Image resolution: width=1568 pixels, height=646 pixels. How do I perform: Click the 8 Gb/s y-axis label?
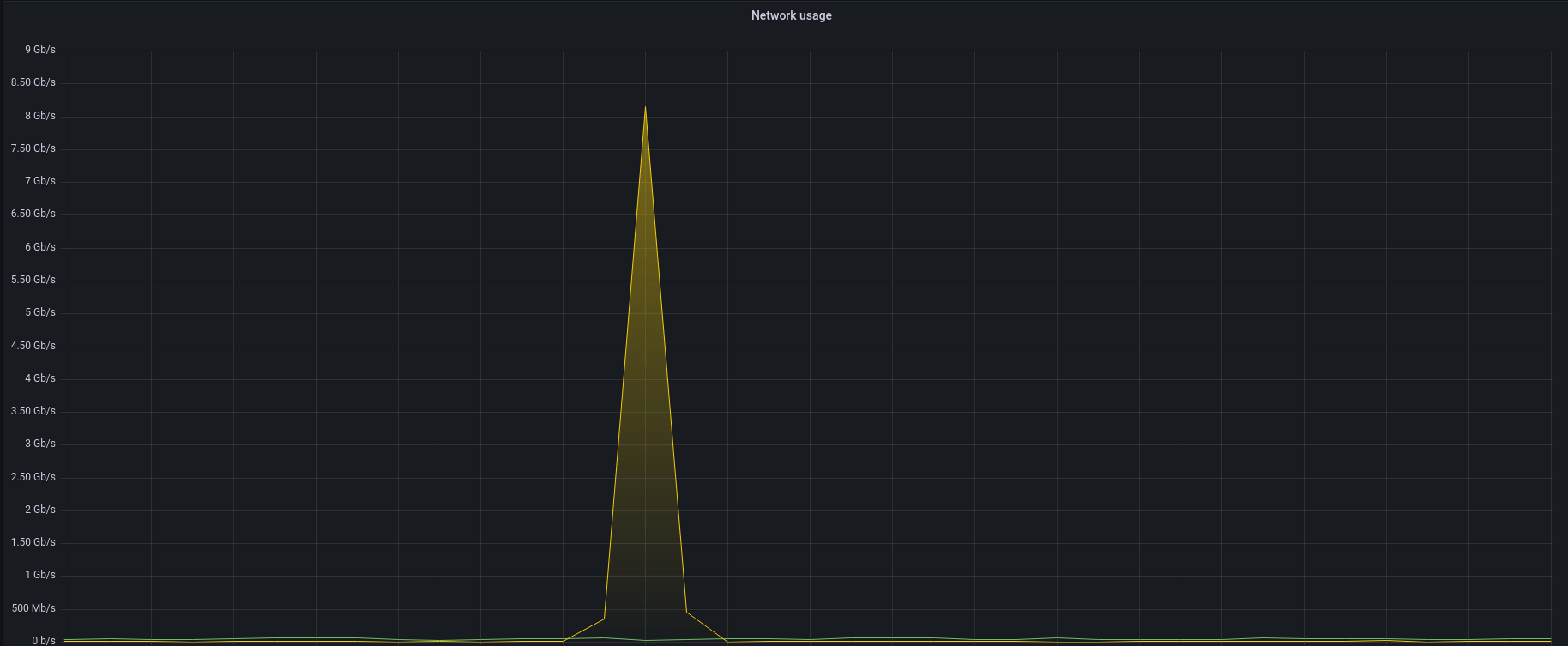[x=39, y=116]
